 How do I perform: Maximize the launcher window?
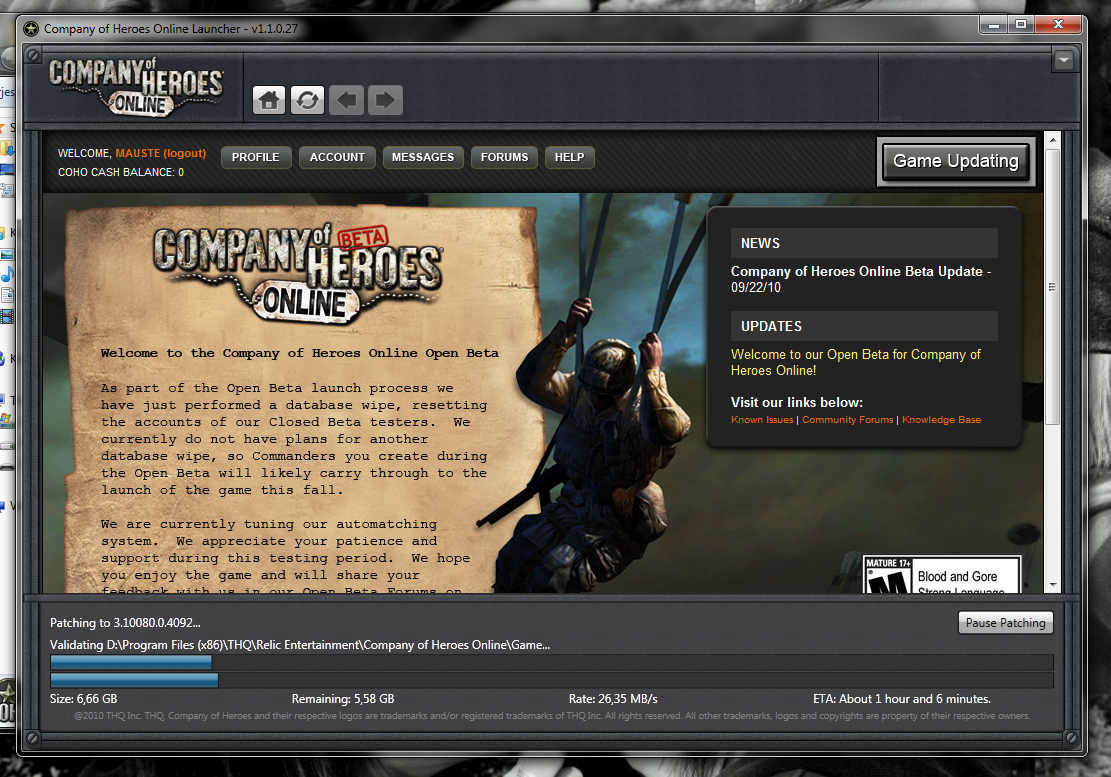(x=1020, y=25)
